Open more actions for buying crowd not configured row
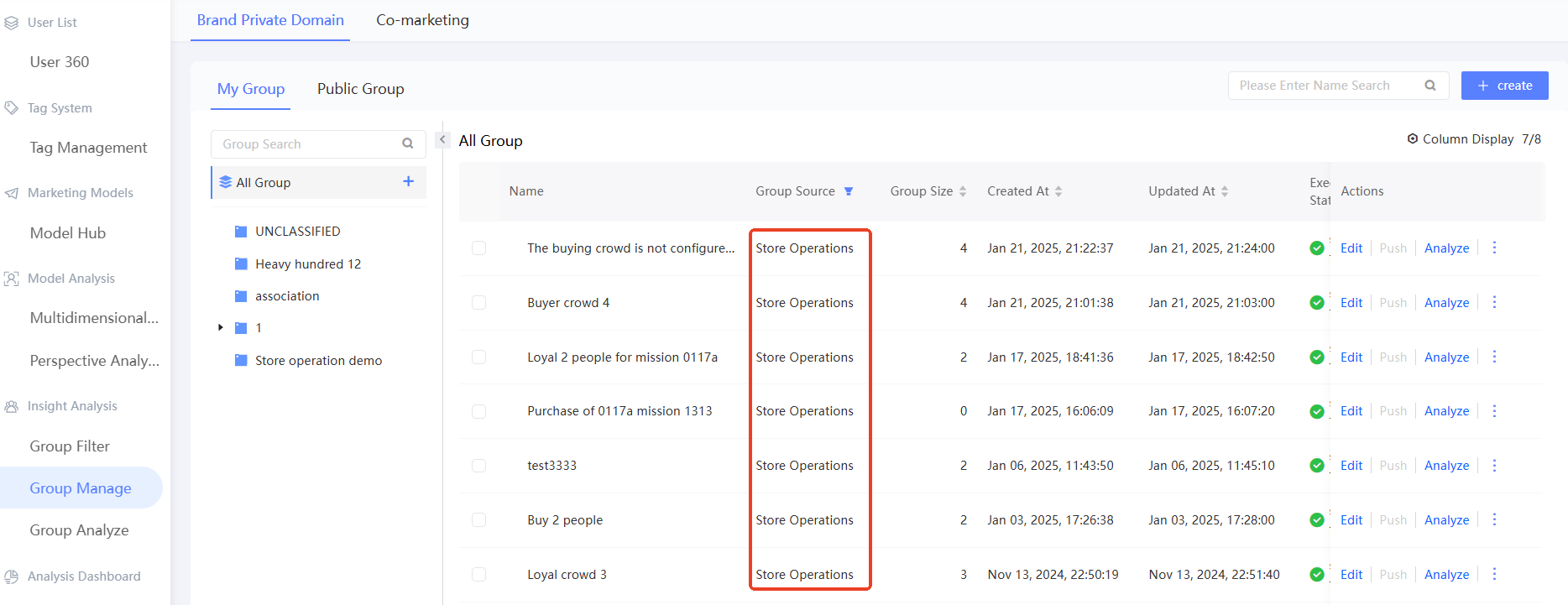This screenshot has width=1568, height=605. click(x=1494, y=248)
